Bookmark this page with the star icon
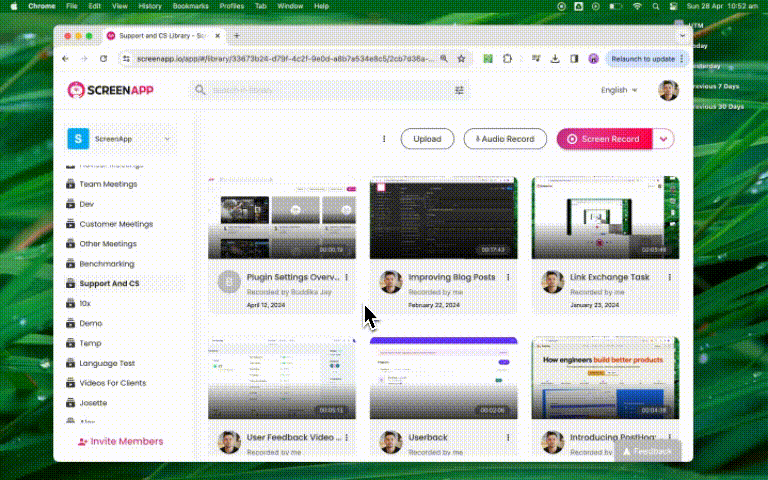 coord(461,59)
